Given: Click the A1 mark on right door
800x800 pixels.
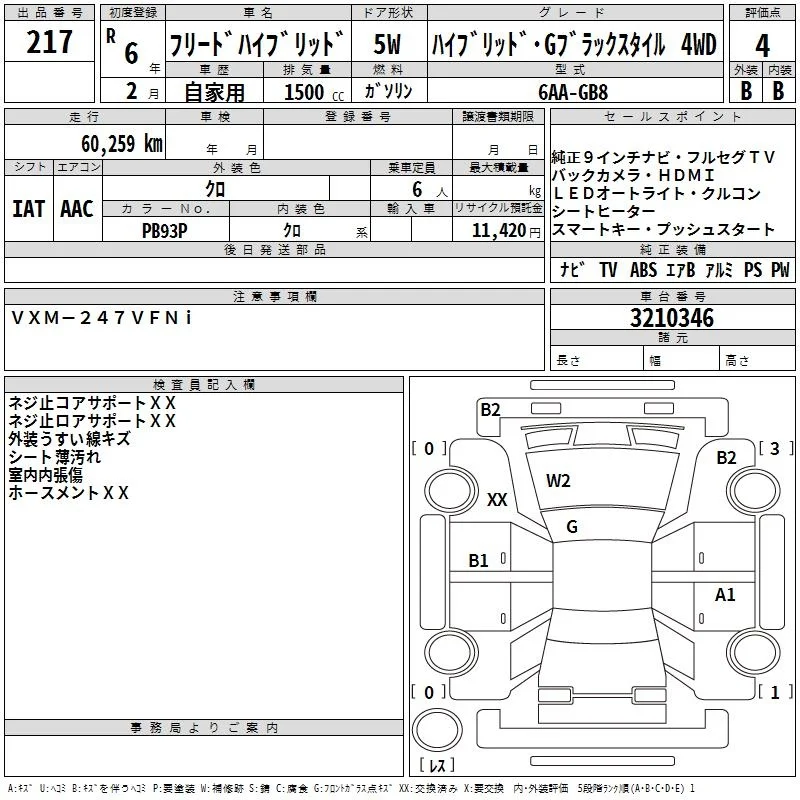Looking at the screenshot, I should [725, 594].
